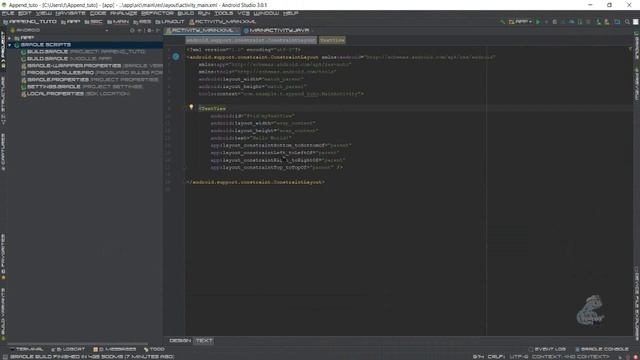The width and height of the screenshot is (640, 360).
Task: Click the white user icon at toolbar end
Action: pyautogui.click(x=636, y=22)
